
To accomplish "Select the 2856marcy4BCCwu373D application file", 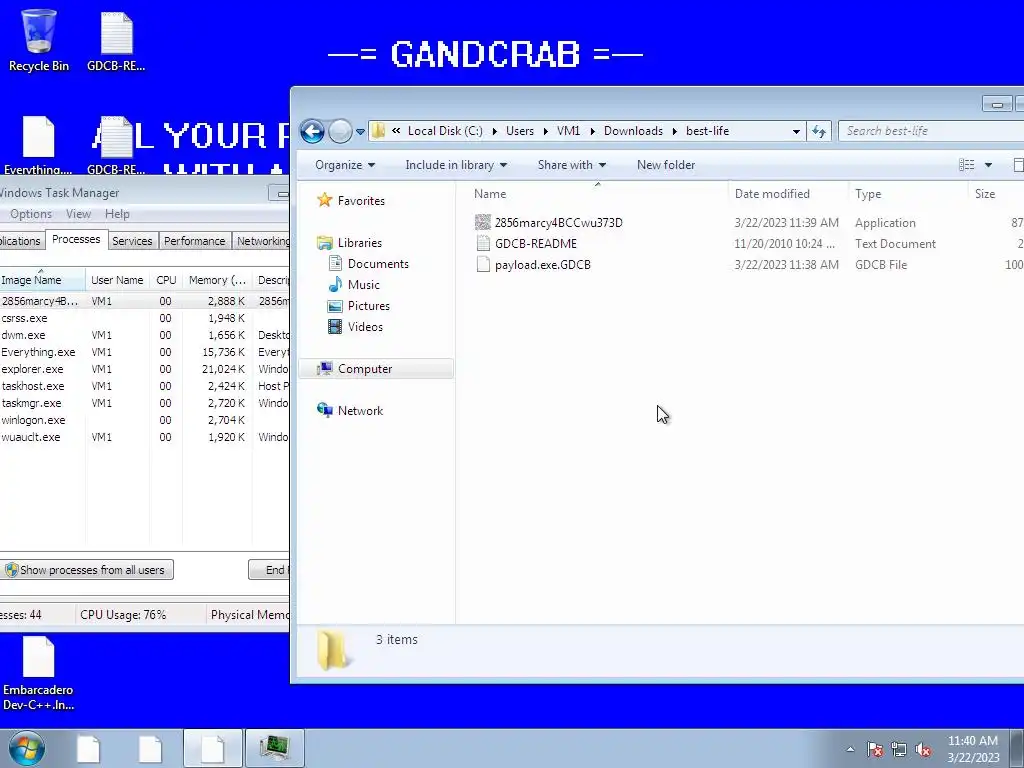I will pos(549,223).
